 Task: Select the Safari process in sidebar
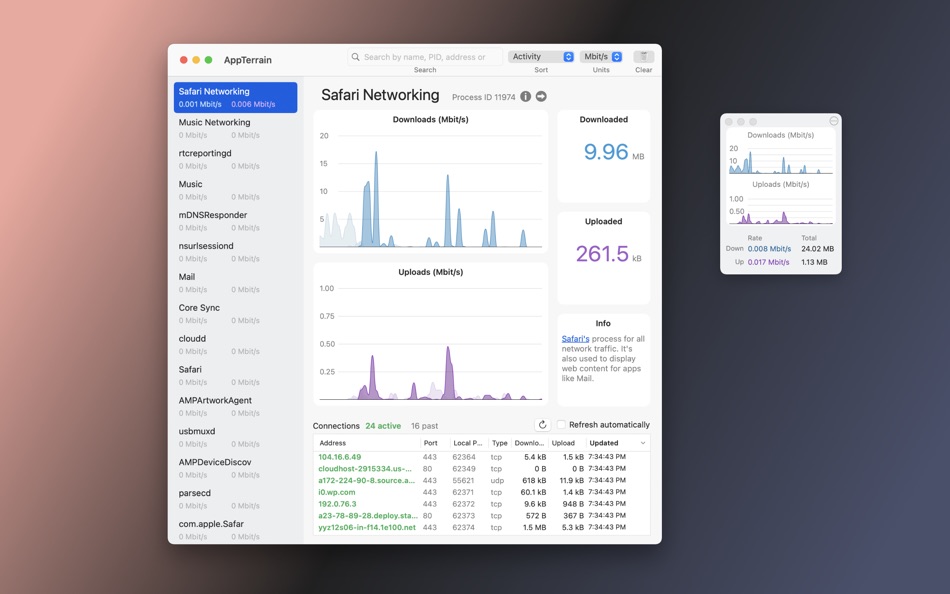coord(236,375)
